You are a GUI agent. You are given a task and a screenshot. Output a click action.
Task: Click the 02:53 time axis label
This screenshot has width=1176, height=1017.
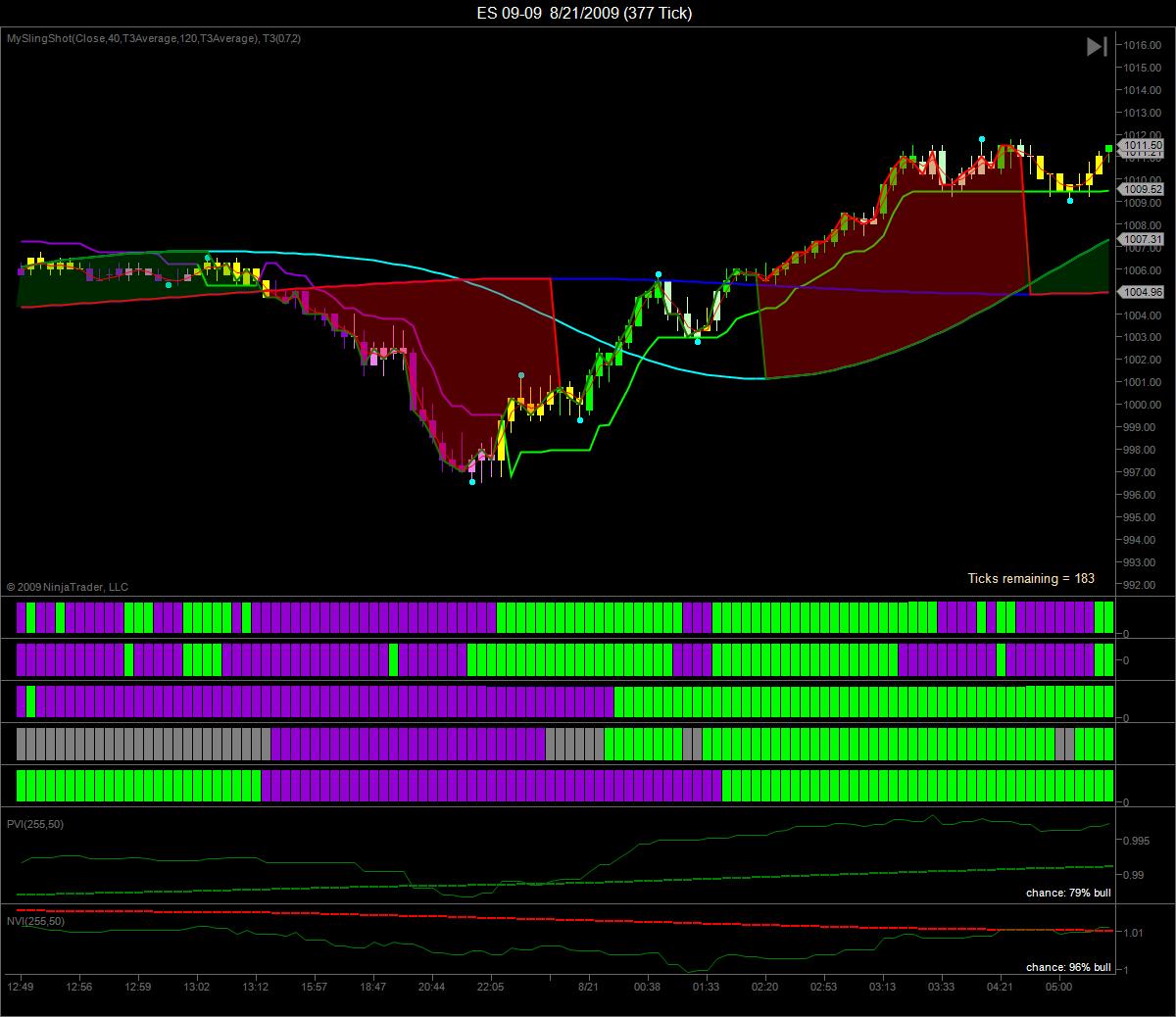[x=823, y=987]
